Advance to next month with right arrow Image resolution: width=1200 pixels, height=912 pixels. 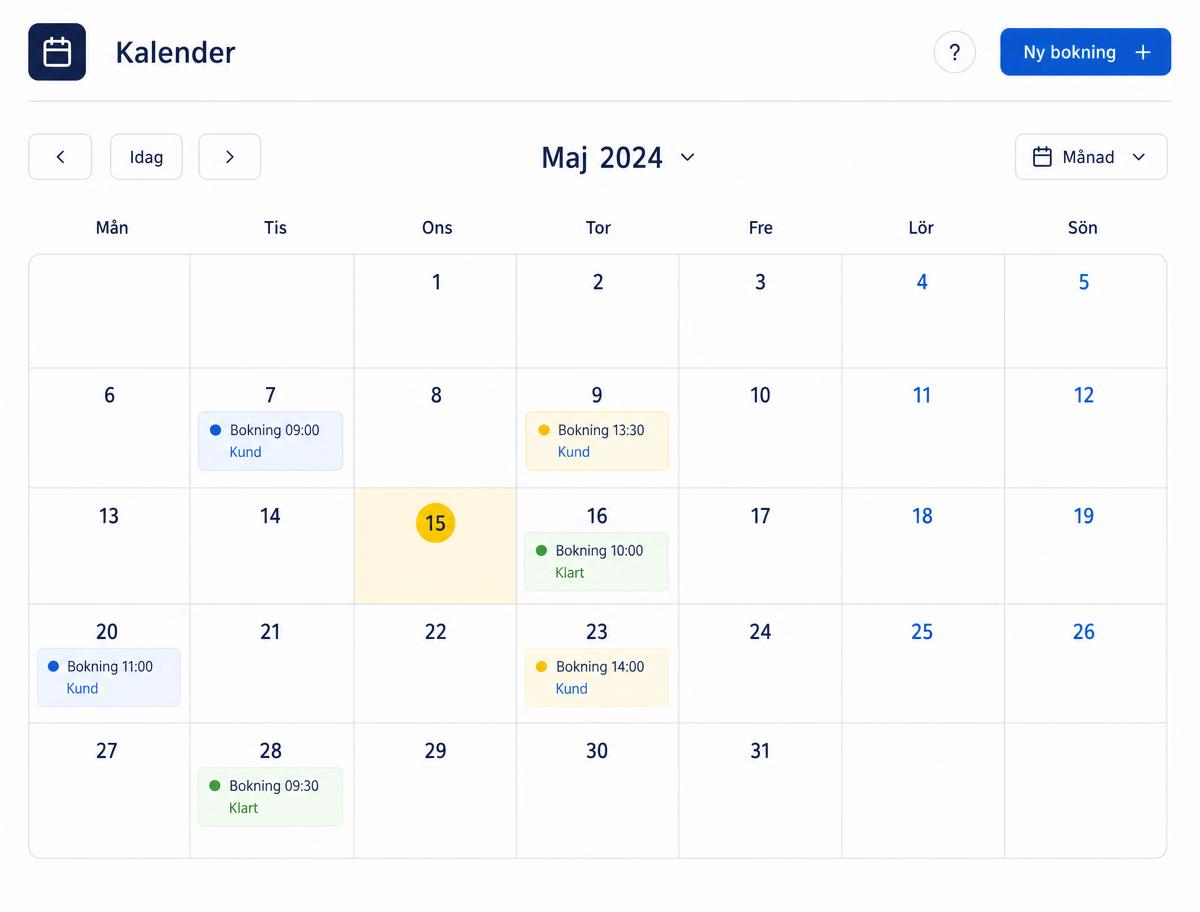(230, 157)
